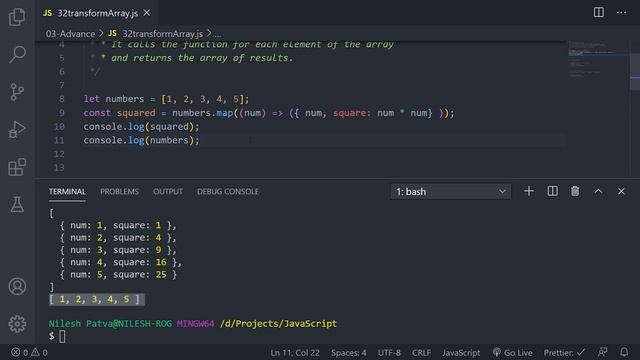
Task: Click the breadcrumb trailing ellipsis
Action: 218,34
